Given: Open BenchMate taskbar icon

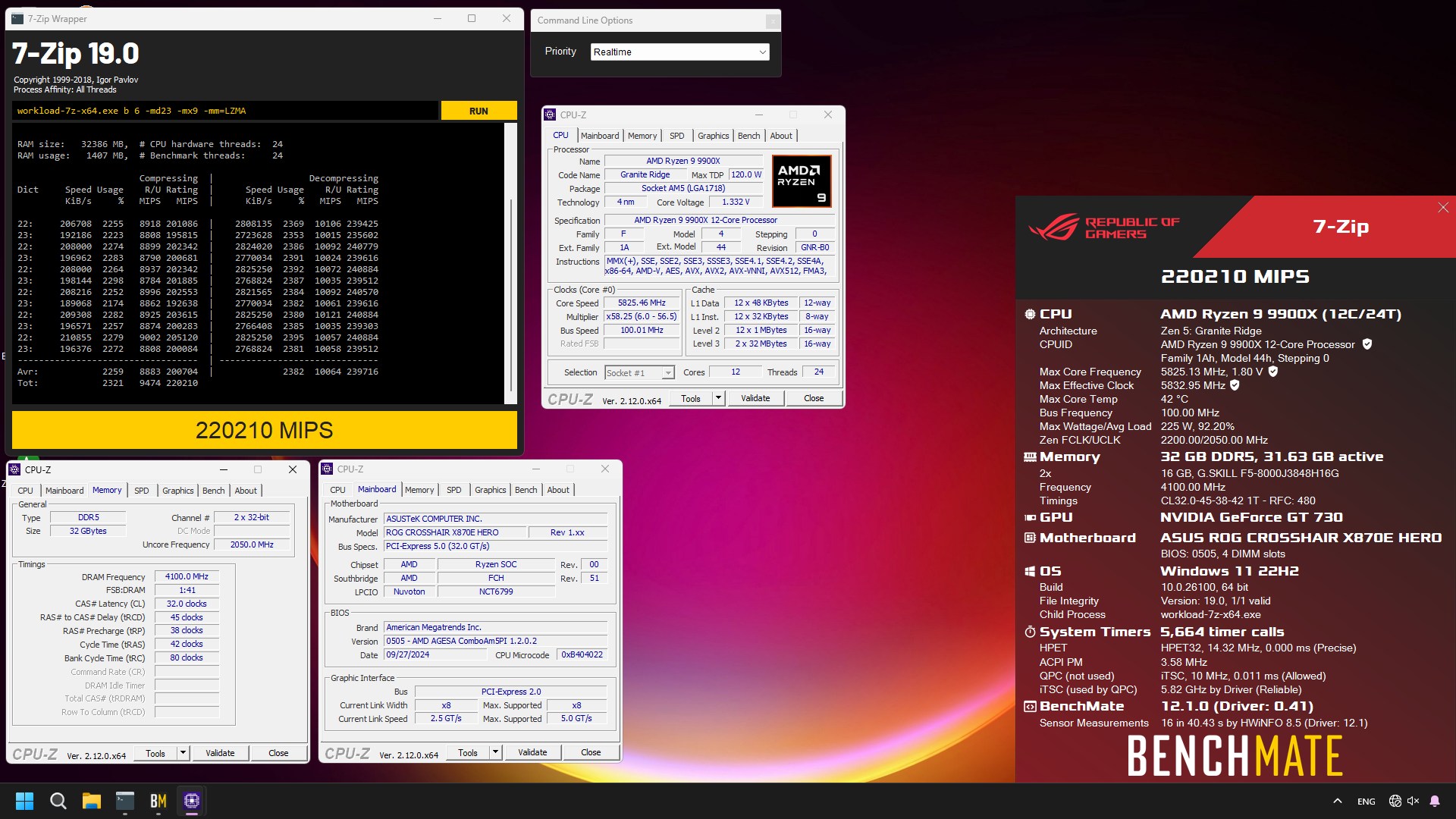Looking at the screenshot, I should click(158, 801).
